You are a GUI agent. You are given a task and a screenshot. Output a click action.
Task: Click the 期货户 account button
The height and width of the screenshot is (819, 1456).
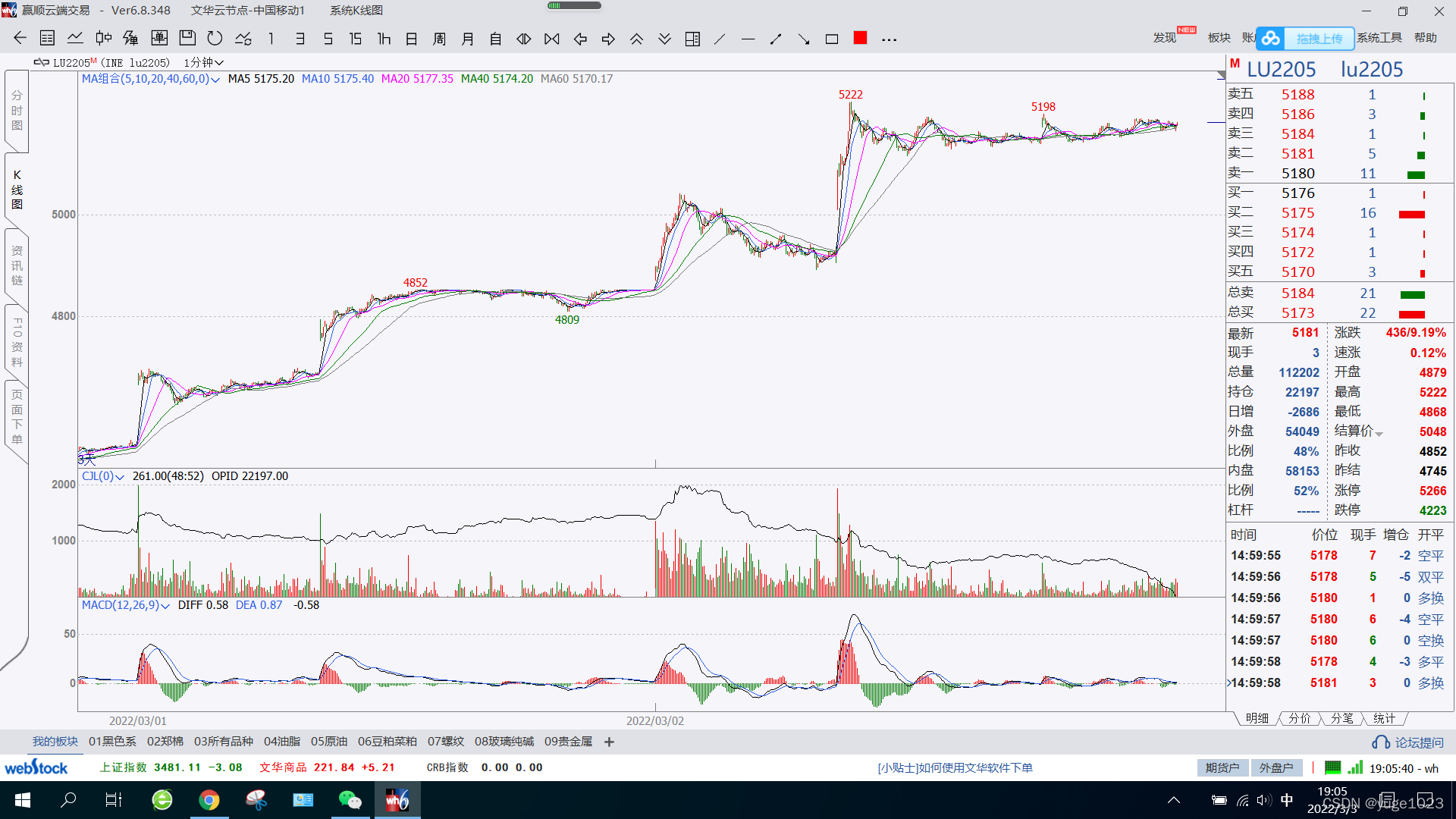[x=1222, y=767]
